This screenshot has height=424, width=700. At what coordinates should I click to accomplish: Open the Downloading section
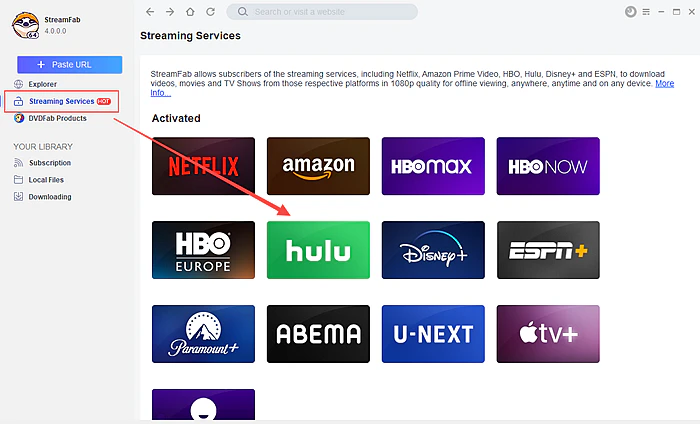click(50, 197)
